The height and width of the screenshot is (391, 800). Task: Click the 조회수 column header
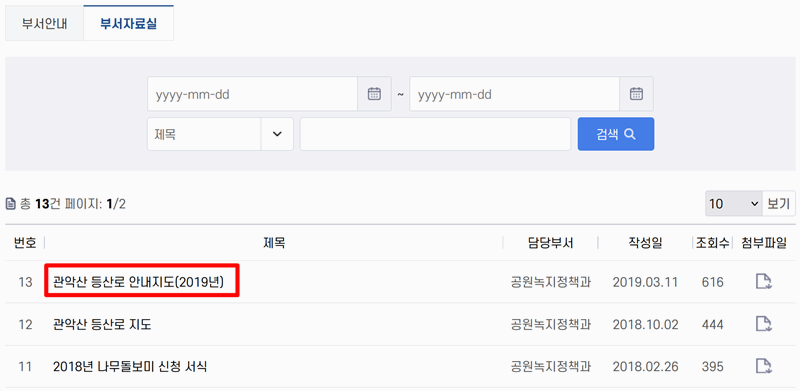tap(712, 243)
